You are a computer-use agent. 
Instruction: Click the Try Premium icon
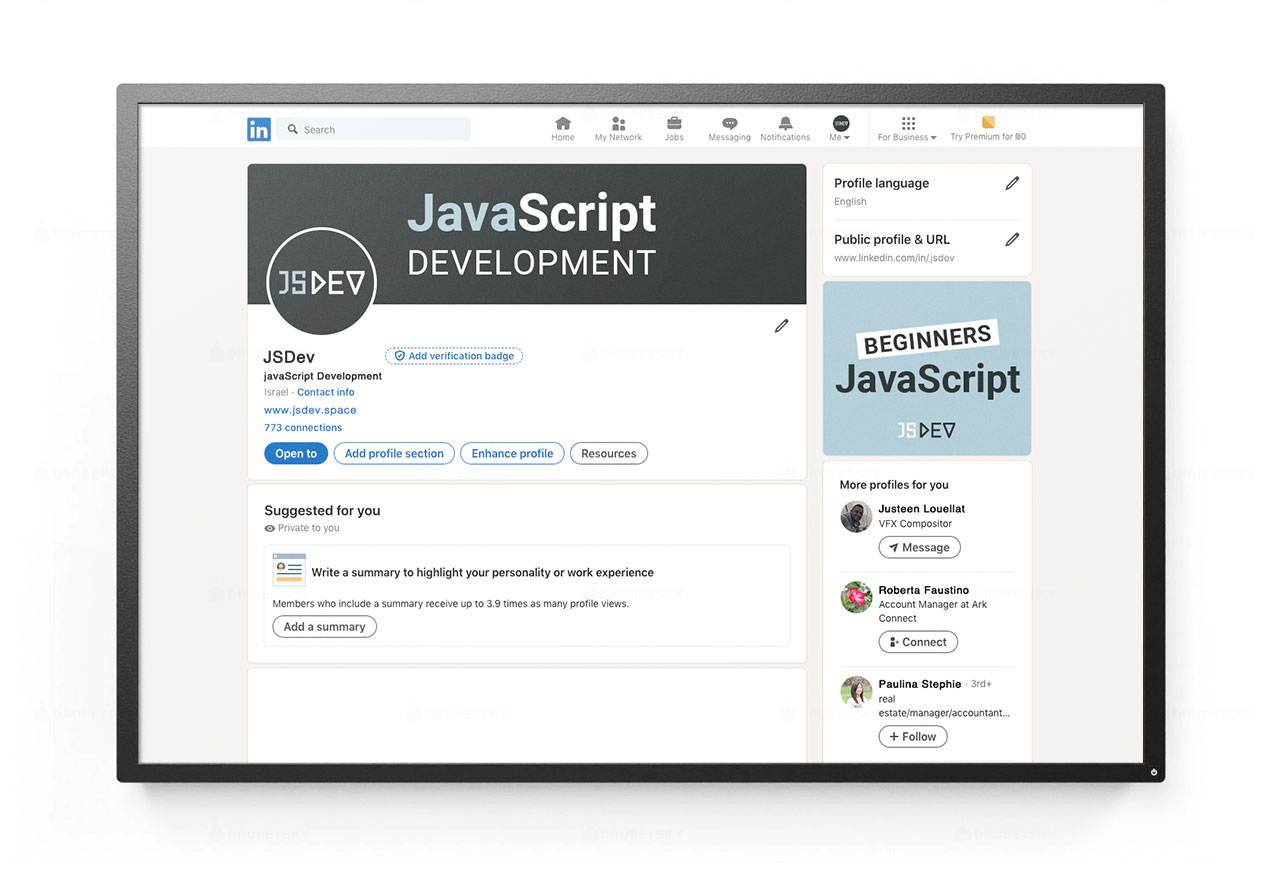coord(988,123)
